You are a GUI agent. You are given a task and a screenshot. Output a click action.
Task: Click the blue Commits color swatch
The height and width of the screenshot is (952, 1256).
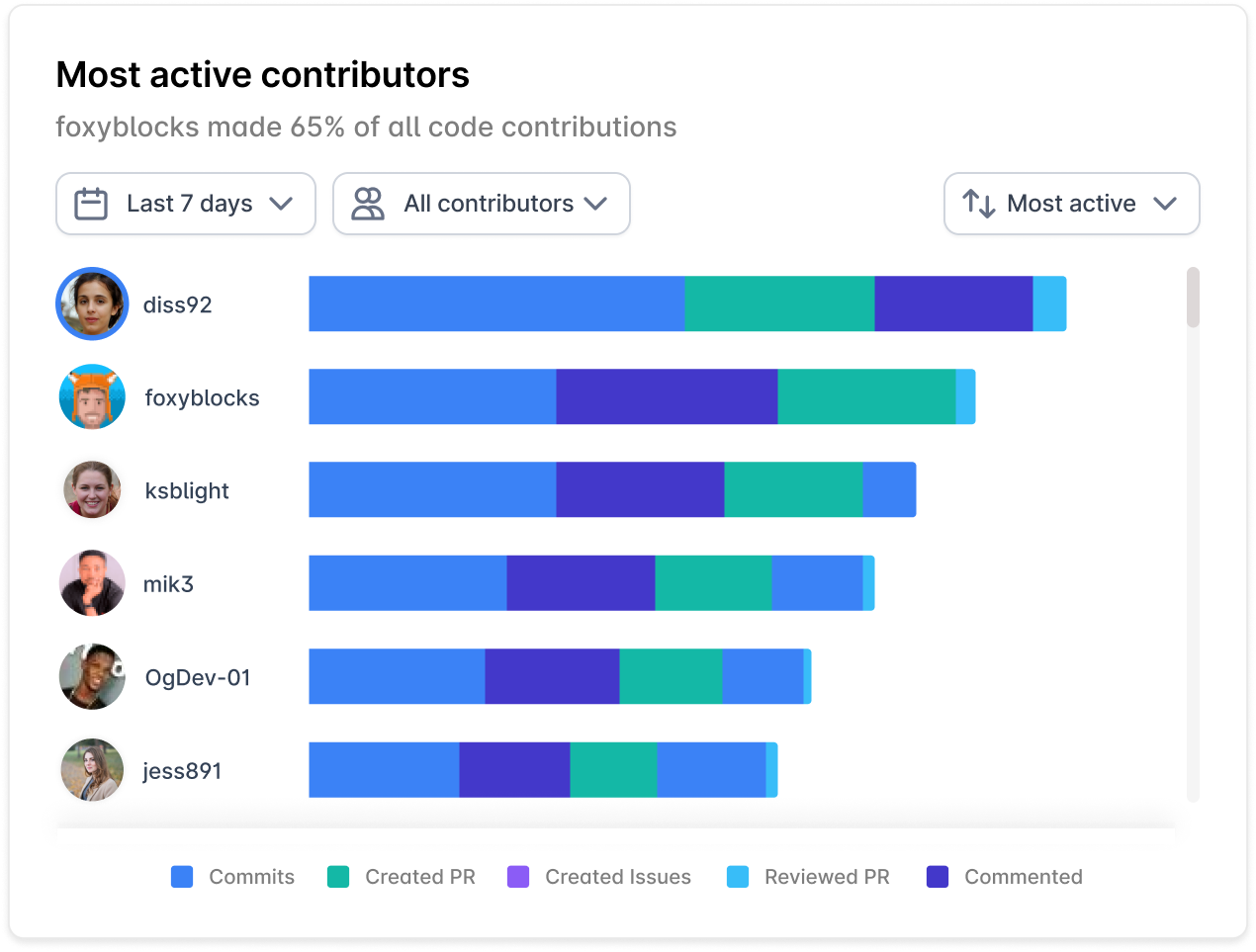pyautogui.click(x=182, y=876)
